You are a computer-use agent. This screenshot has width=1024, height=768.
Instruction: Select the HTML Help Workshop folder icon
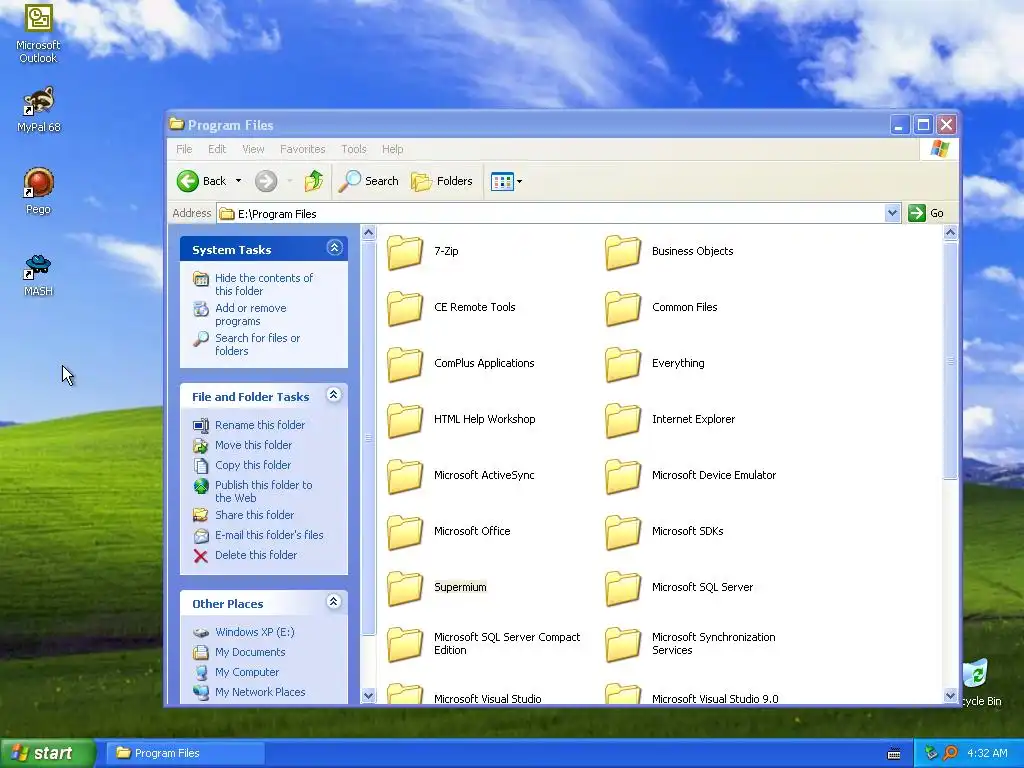click(x=404, y=420)
